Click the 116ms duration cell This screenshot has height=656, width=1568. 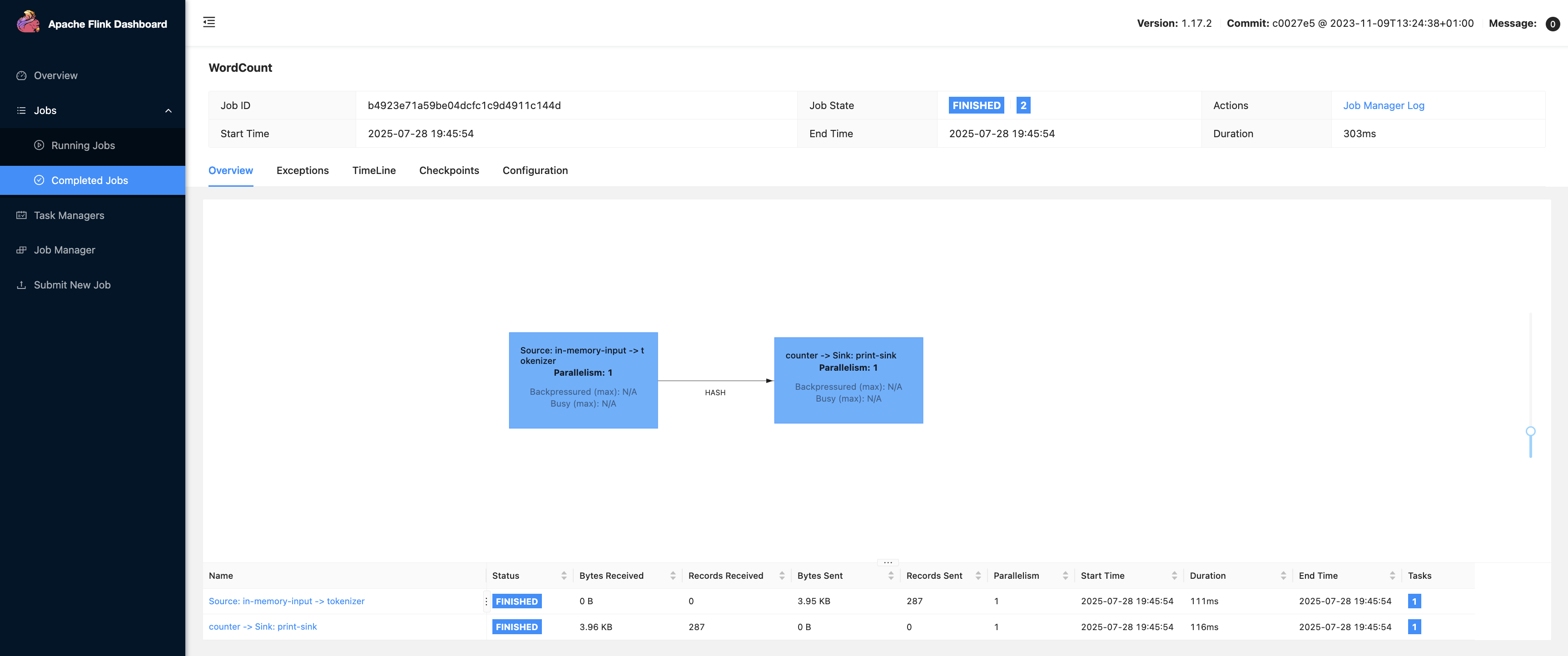click(1204, 627)
